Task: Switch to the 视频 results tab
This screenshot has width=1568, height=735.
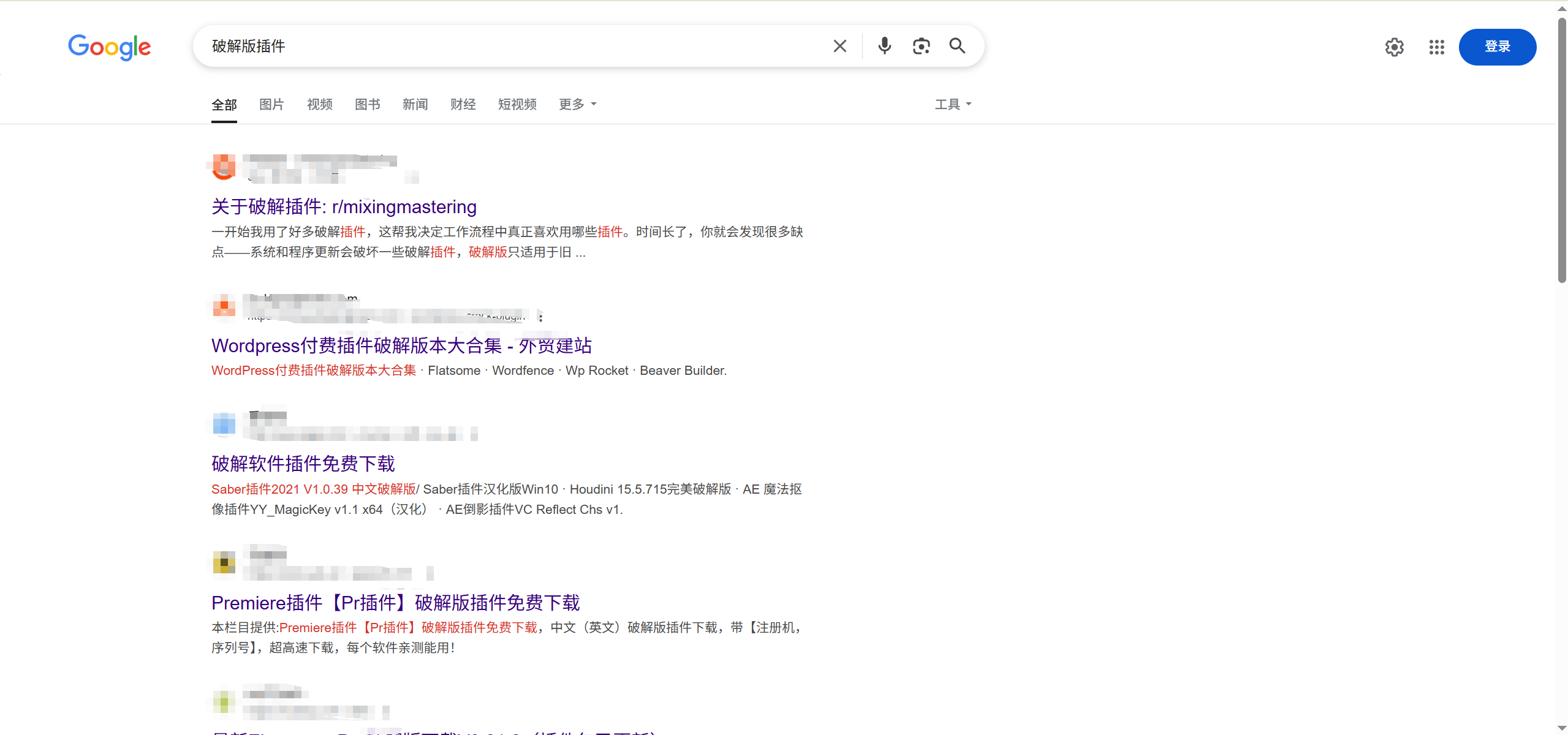Action: [319, 104]
